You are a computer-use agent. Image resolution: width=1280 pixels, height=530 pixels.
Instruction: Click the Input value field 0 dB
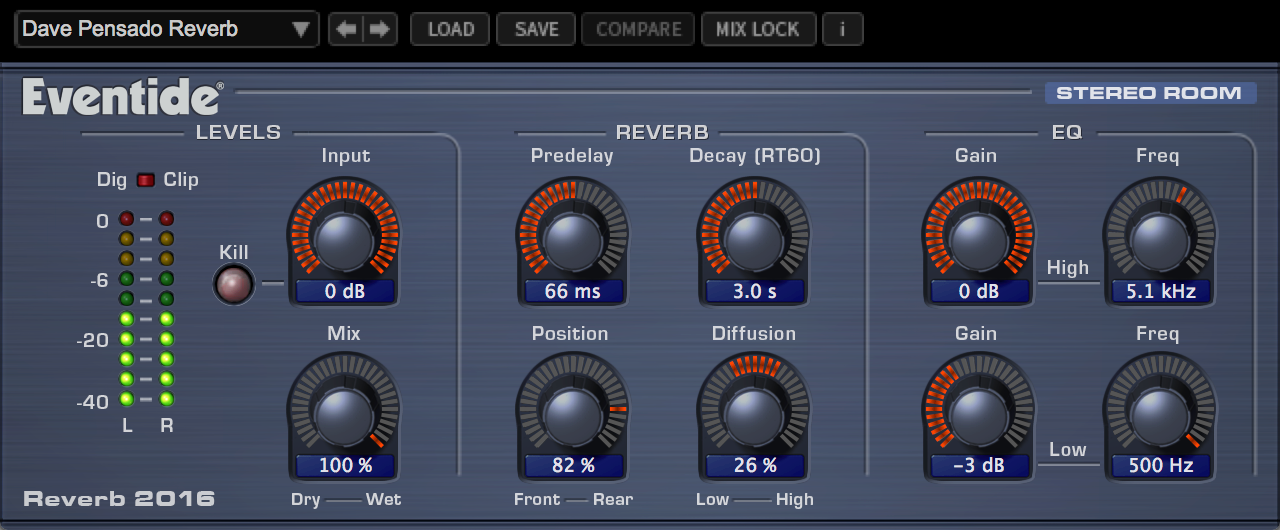tap(345, 292)
